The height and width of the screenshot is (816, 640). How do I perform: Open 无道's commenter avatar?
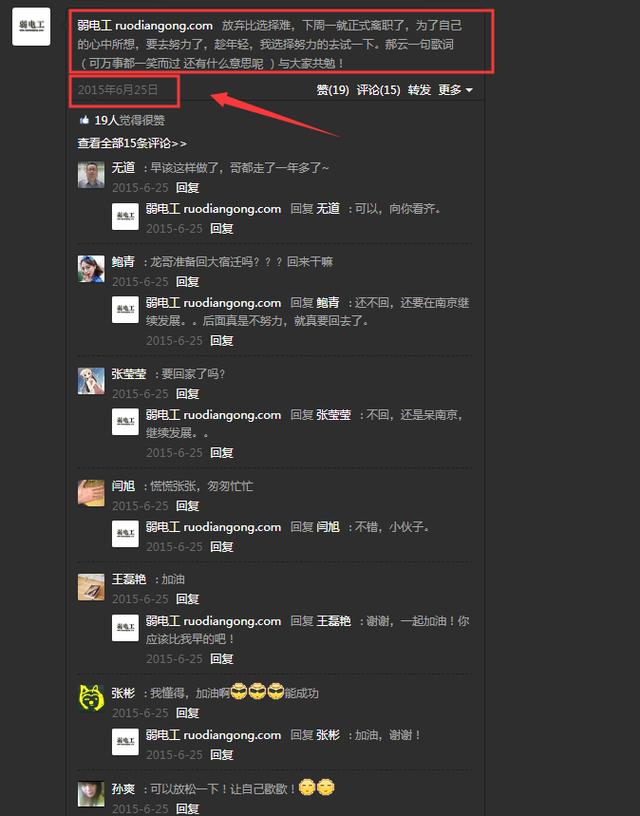pyautogui.click(x=91, y=174)
